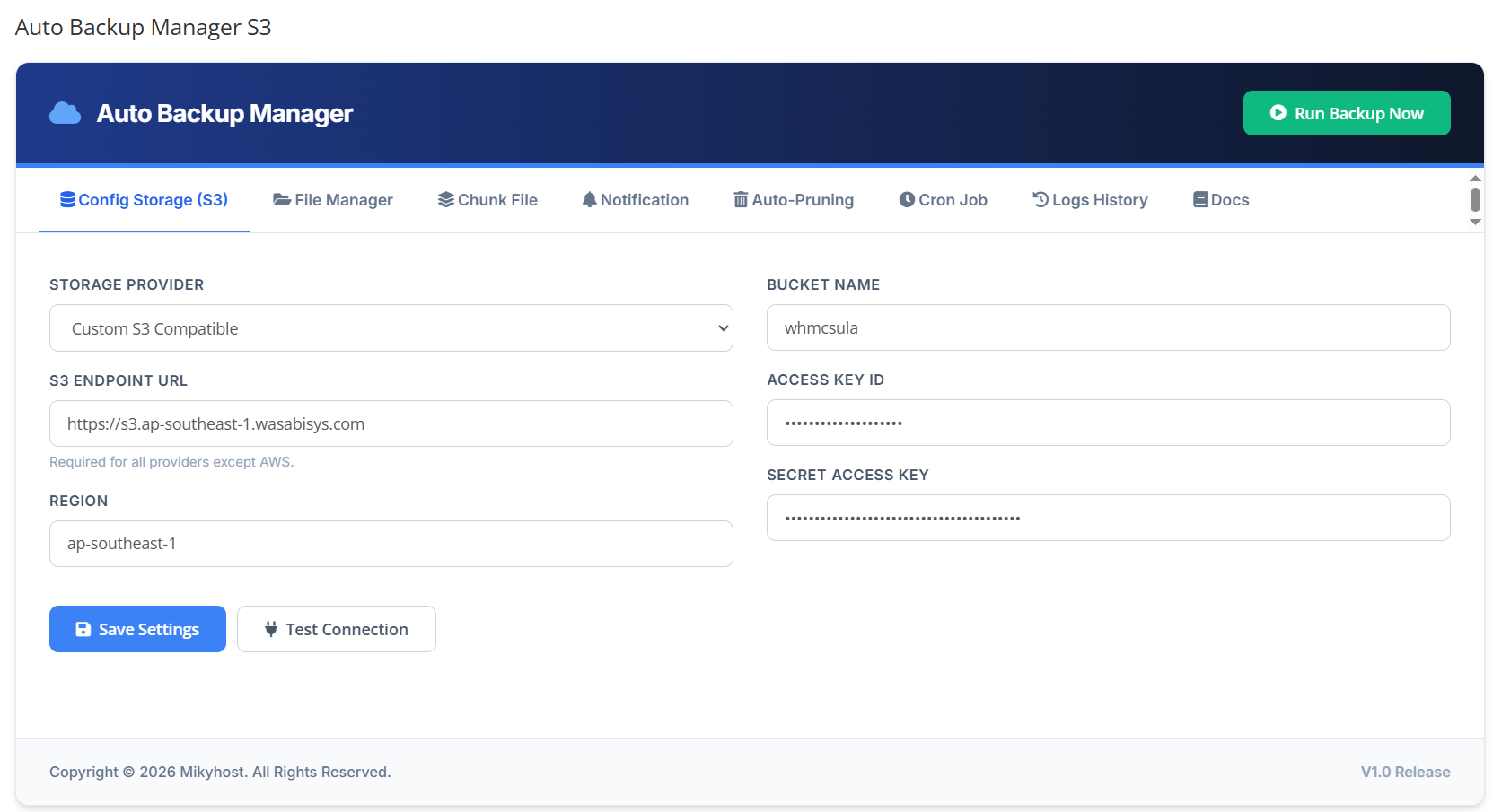The width and height of the screenshot is (1493, 812).
Task: Click the play icon inside Run Backup Now
Action: tap(1278, 113)
